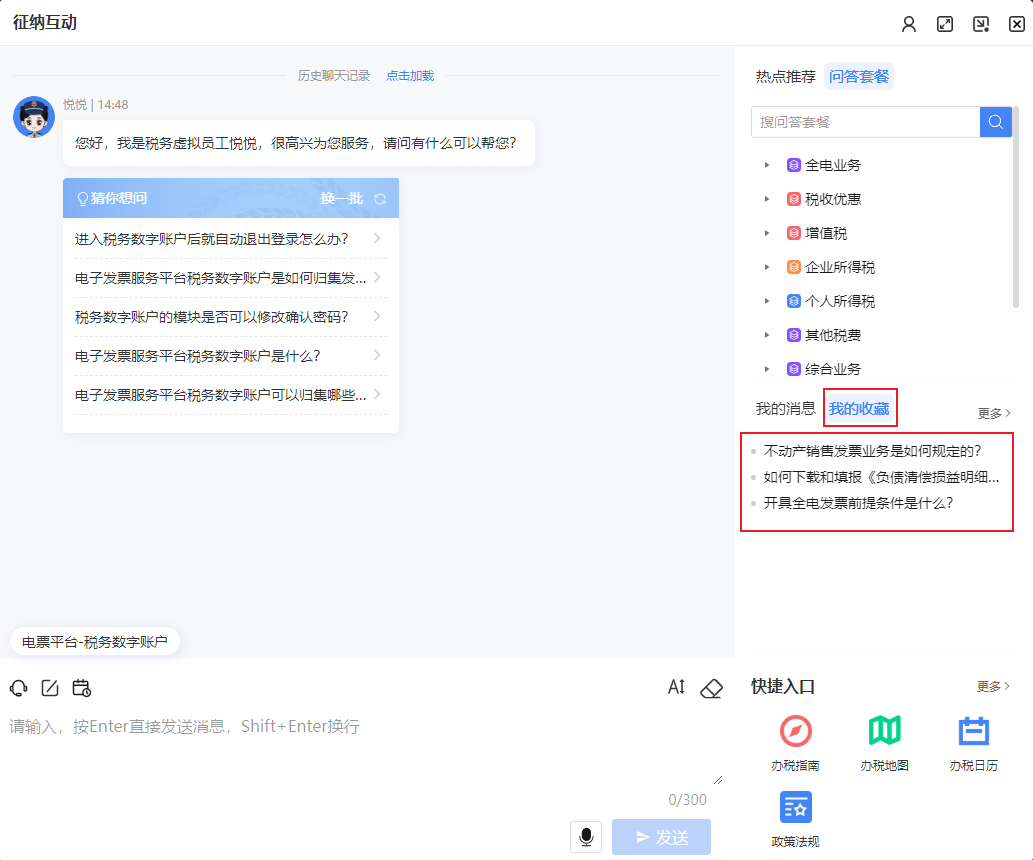Click 更多 next to 我的收藏
The height and width of the screenshot is (860, 1033).
pos(994,413)
